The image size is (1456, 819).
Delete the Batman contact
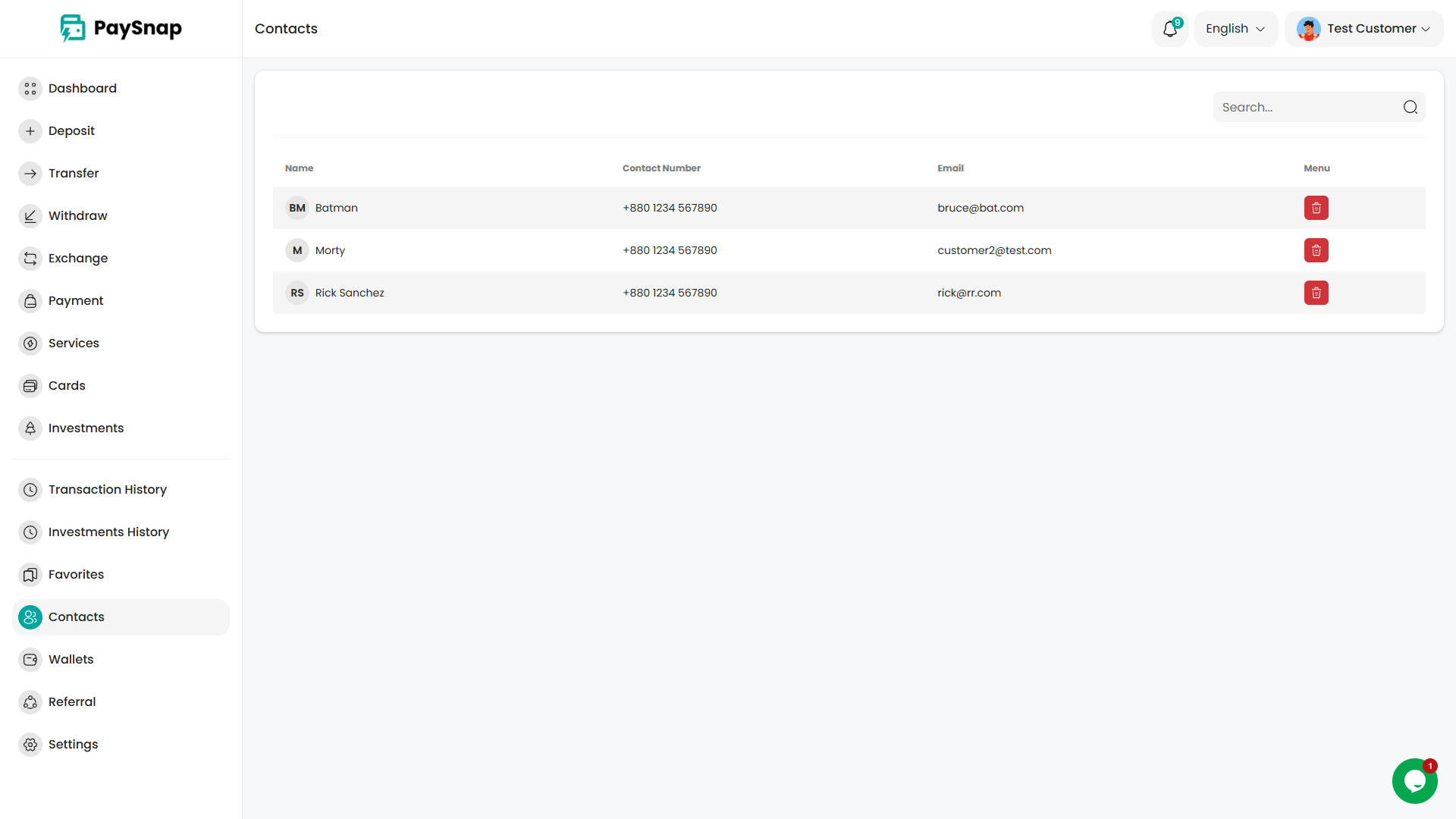(1316, 208)
